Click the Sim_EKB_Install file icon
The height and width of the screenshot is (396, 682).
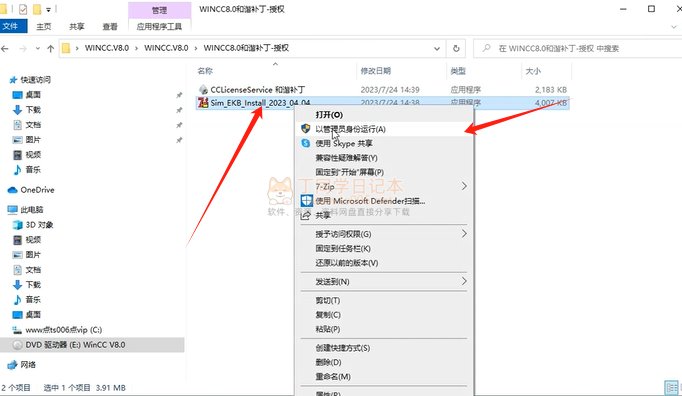203,103
